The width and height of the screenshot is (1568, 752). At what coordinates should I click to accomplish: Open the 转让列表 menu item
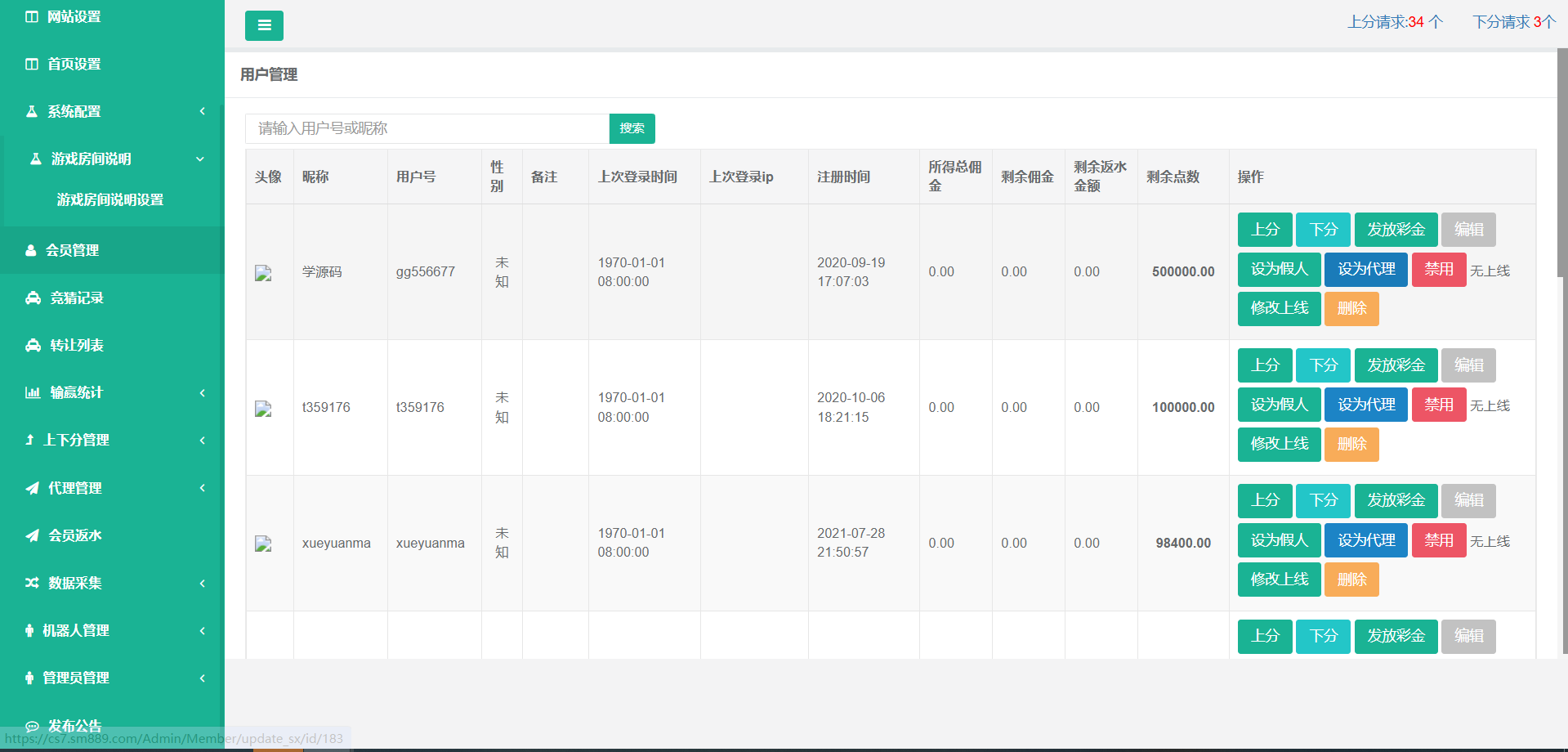click(x=77, y=345)
